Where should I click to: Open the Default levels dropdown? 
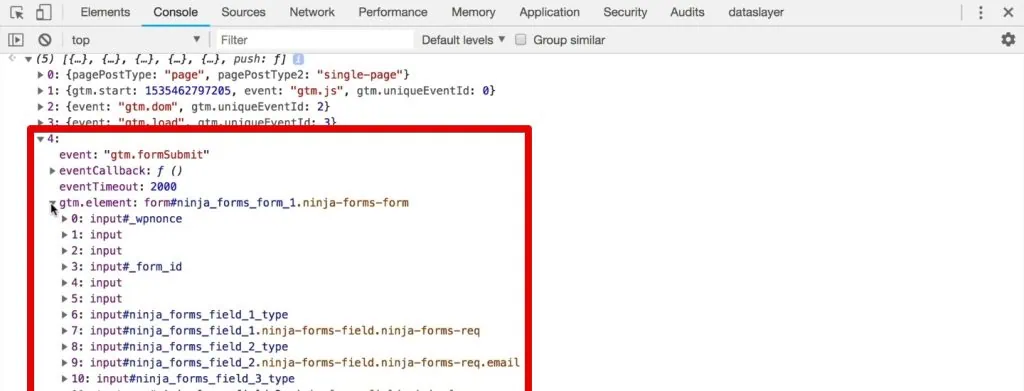[x=464, y=40]
